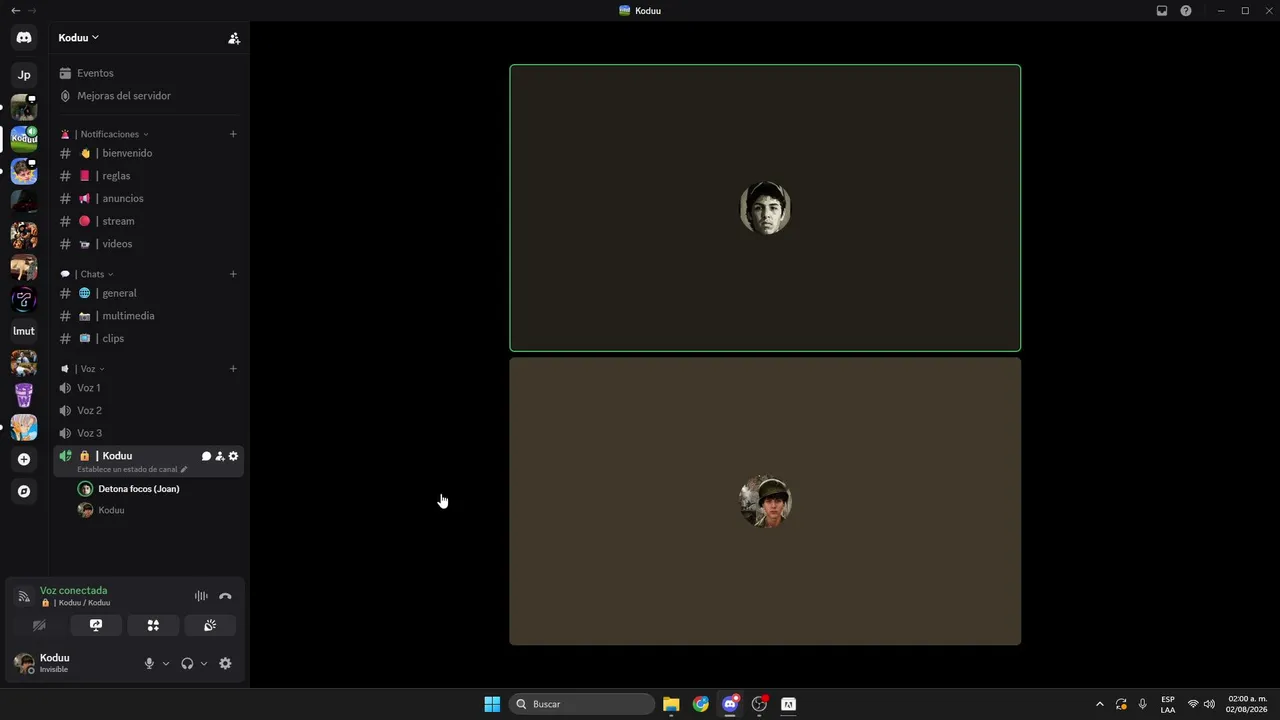Join the Voz 3 voice channel
Image resolution: width=1280 pixels, height=720 pixels.
(148, 433)
